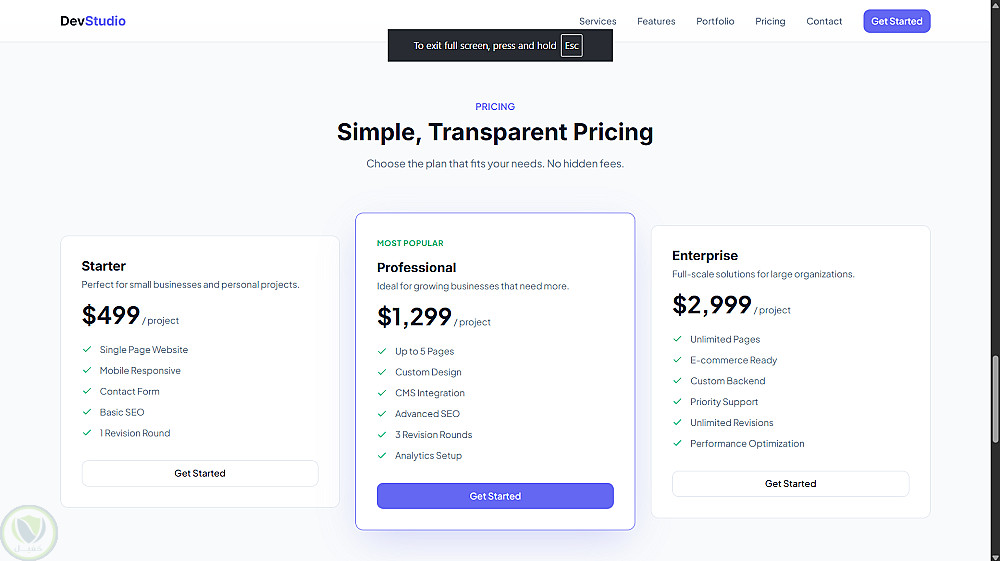Screen dimensions: 1000x561
Task: Click the Esc key in the fullscreen notice
Action: (571, 46)
